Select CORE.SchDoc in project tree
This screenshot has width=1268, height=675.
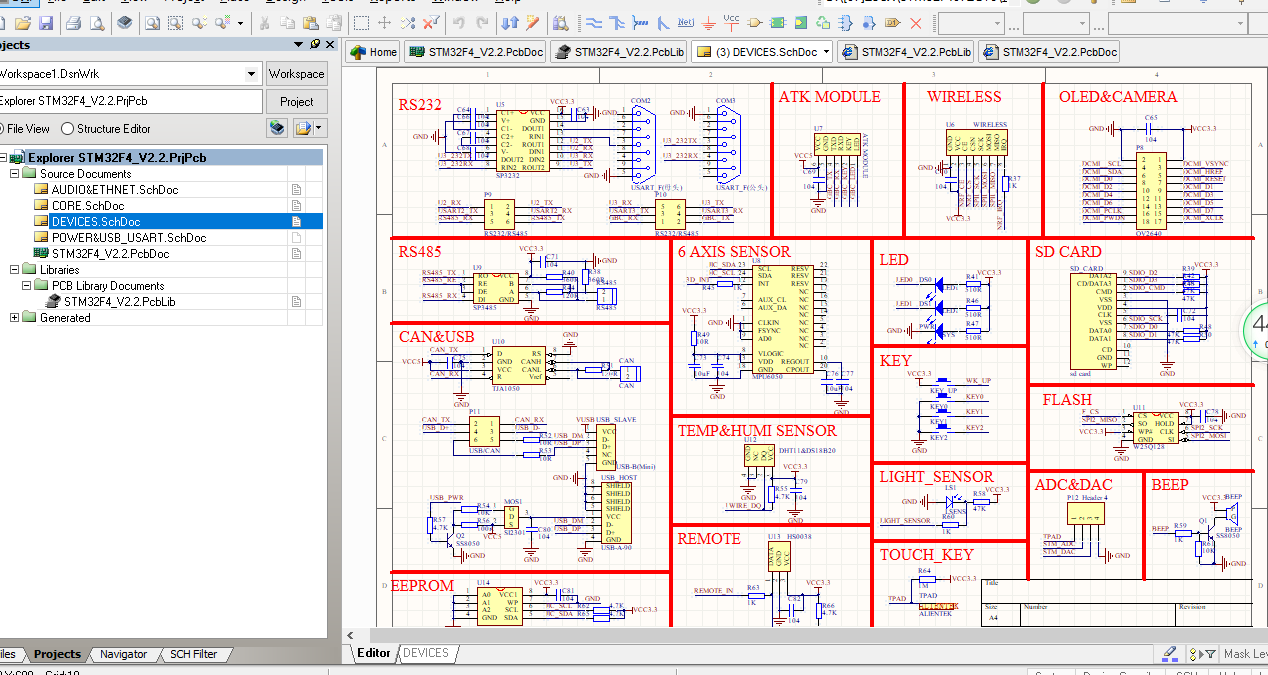tap(88, 206)
